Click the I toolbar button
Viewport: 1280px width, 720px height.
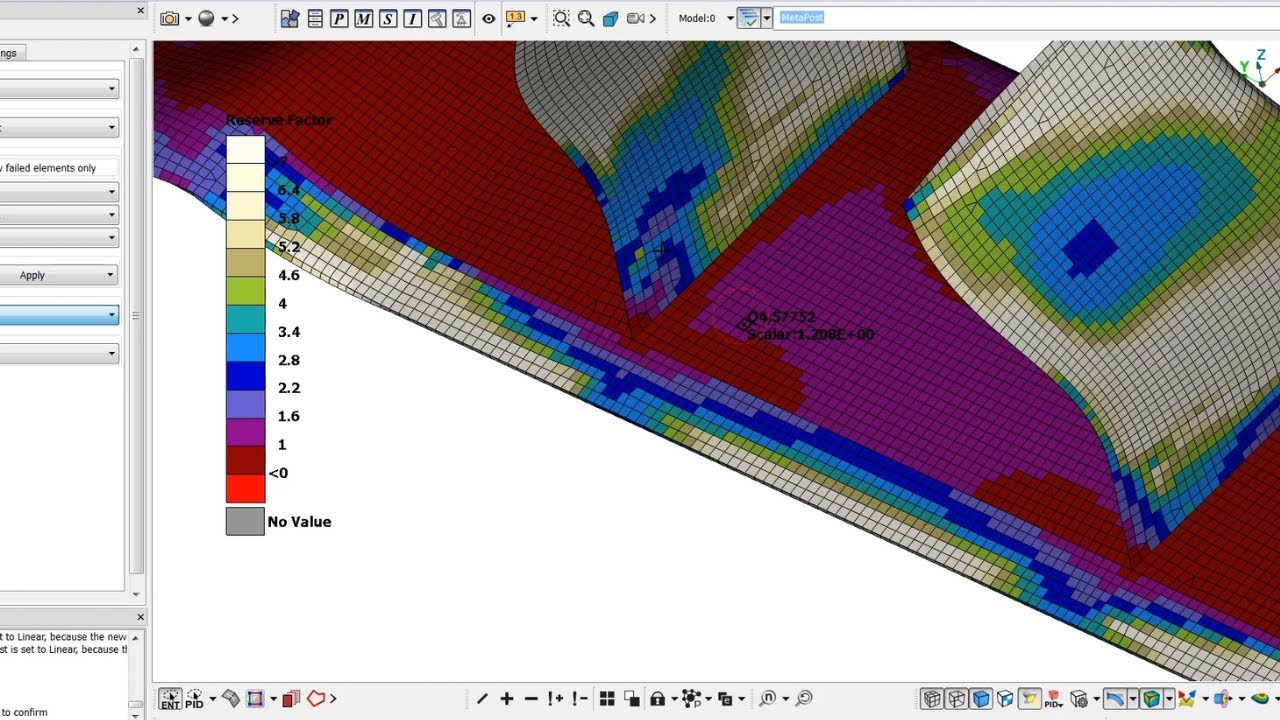(x=412, y=18)
